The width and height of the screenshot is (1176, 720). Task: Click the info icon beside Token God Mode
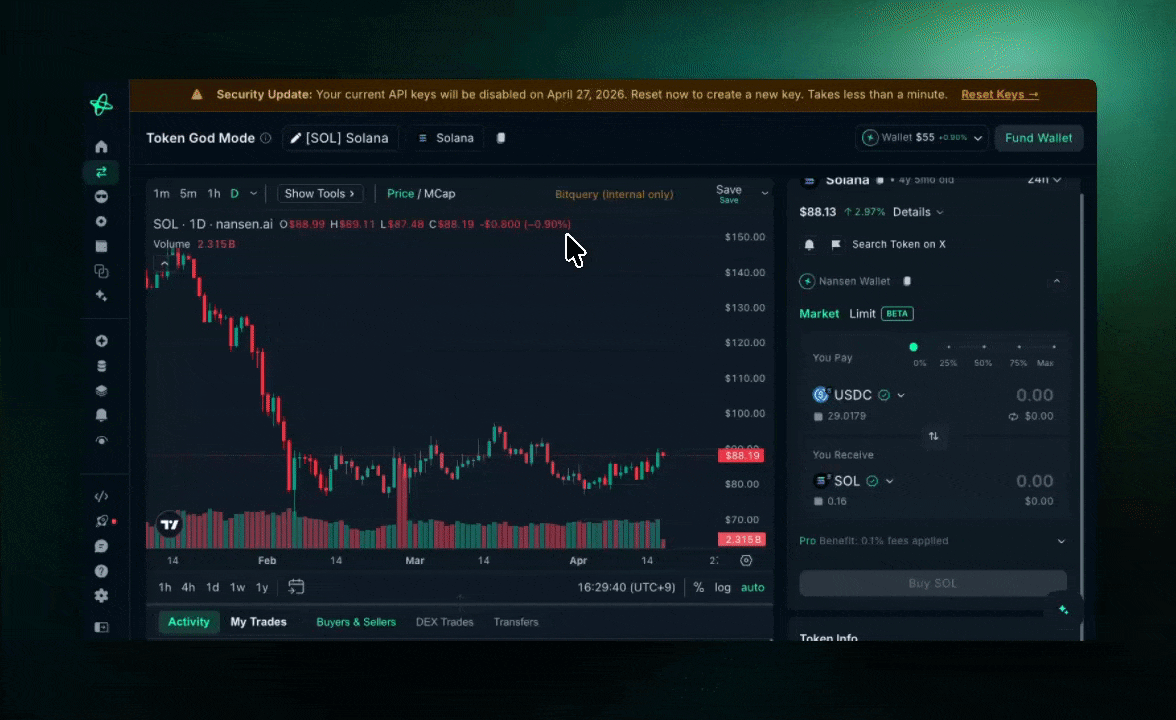click(x=266, y=138)
